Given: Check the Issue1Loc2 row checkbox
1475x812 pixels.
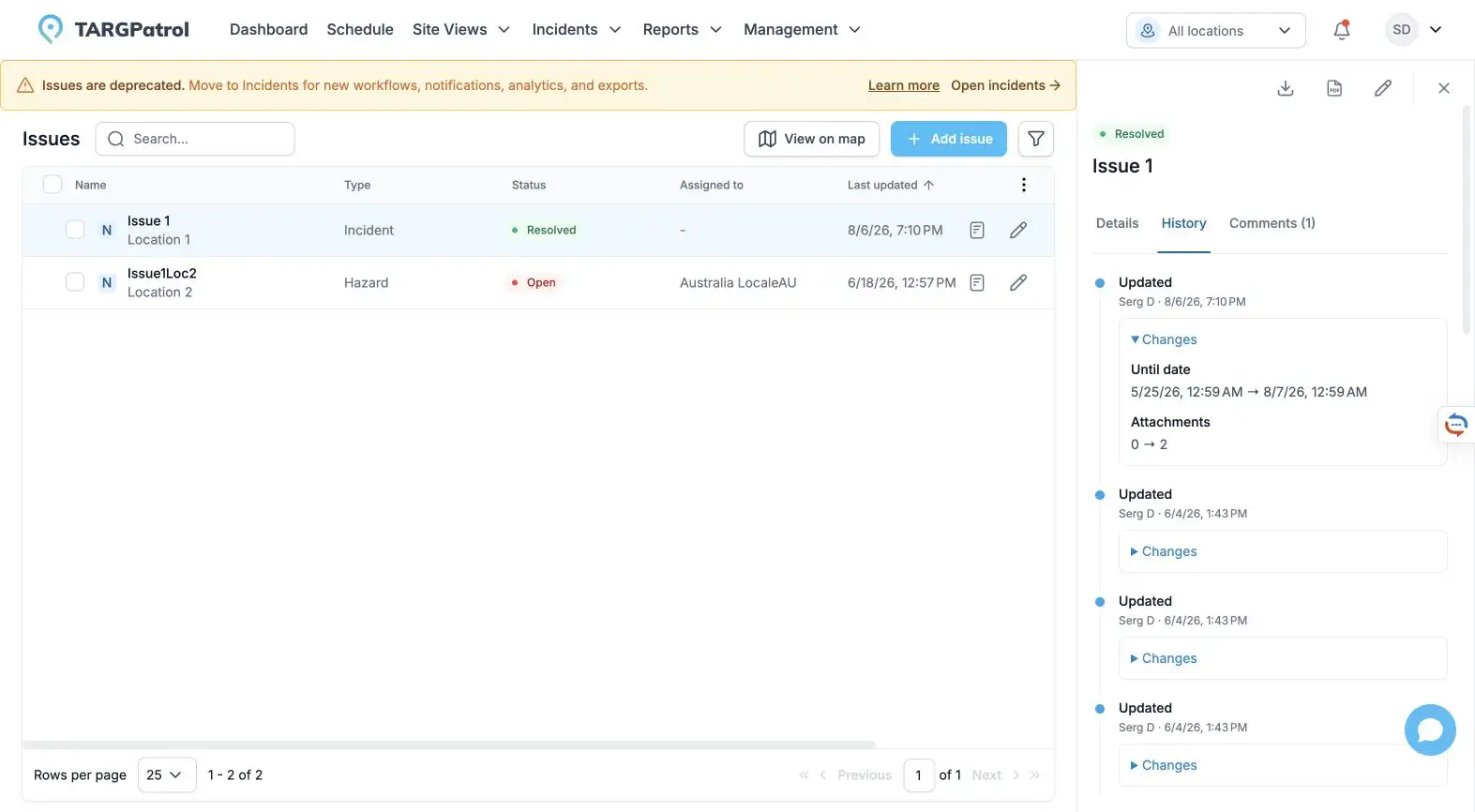Looking at the screenshot, I should (75, 282).
